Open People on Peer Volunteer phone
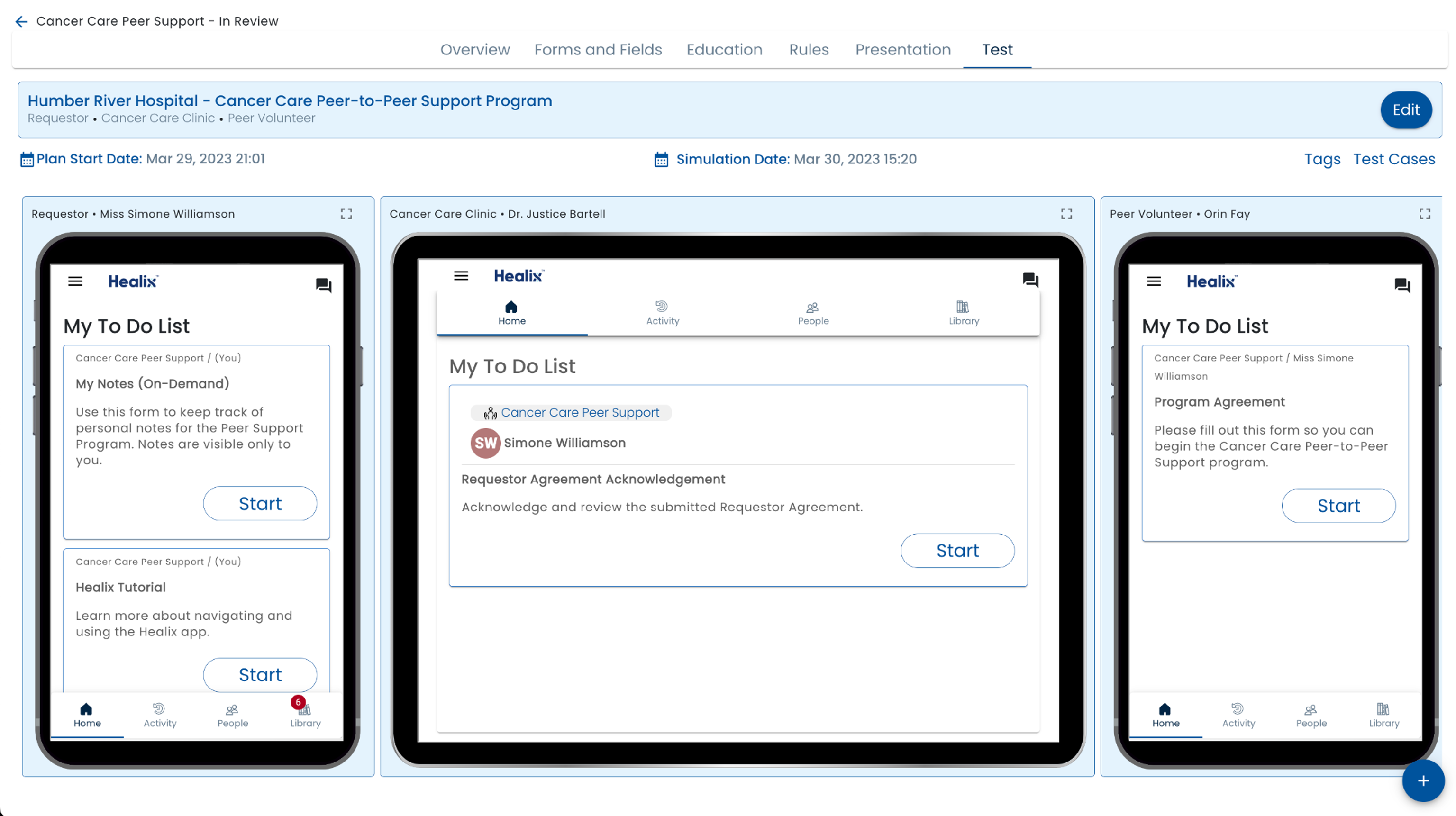This screenshot has width=1456, height=816. (1311, 716)
